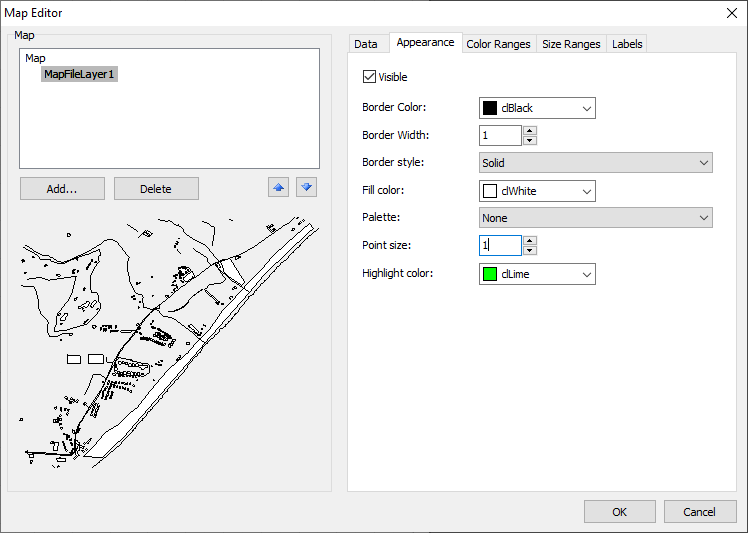The height and width of the screenshot is (533, 748).
Task: Open the Border style dropdown
Action: pyautogui.click(x=595, y=163)
